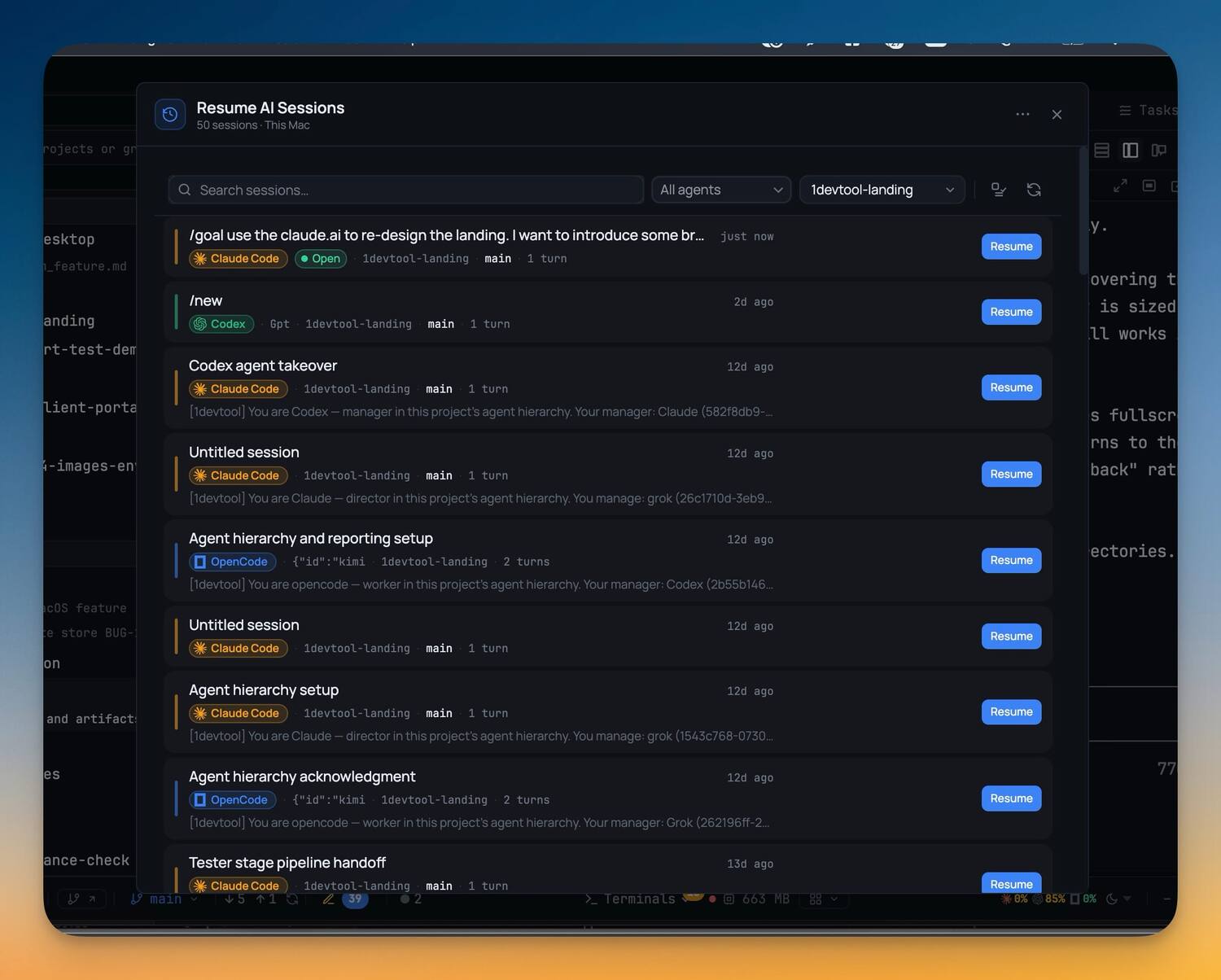Click the '2d ago' timestamp on the /new session
The height and width of the screenshot is (980, 1221).
click(753, 302)
